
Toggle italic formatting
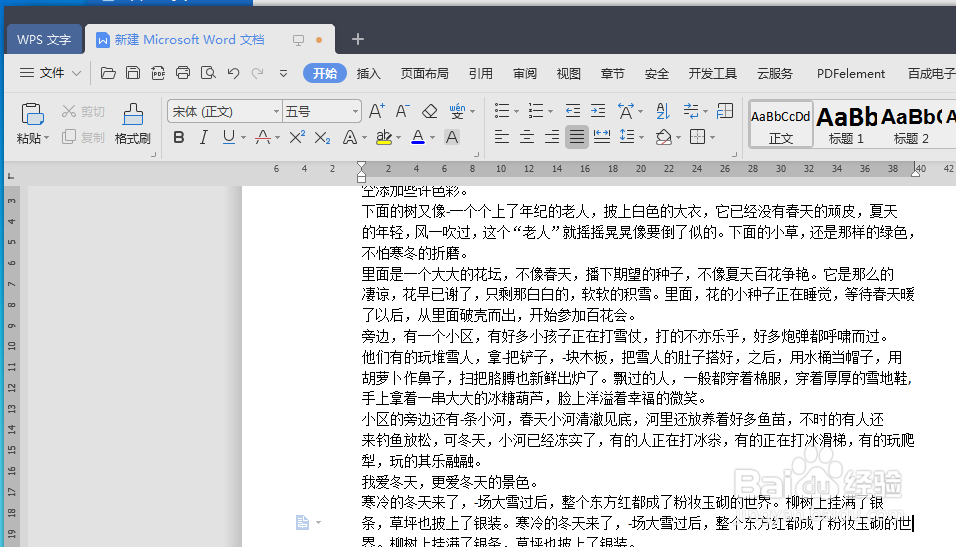[x=204, y=137]
